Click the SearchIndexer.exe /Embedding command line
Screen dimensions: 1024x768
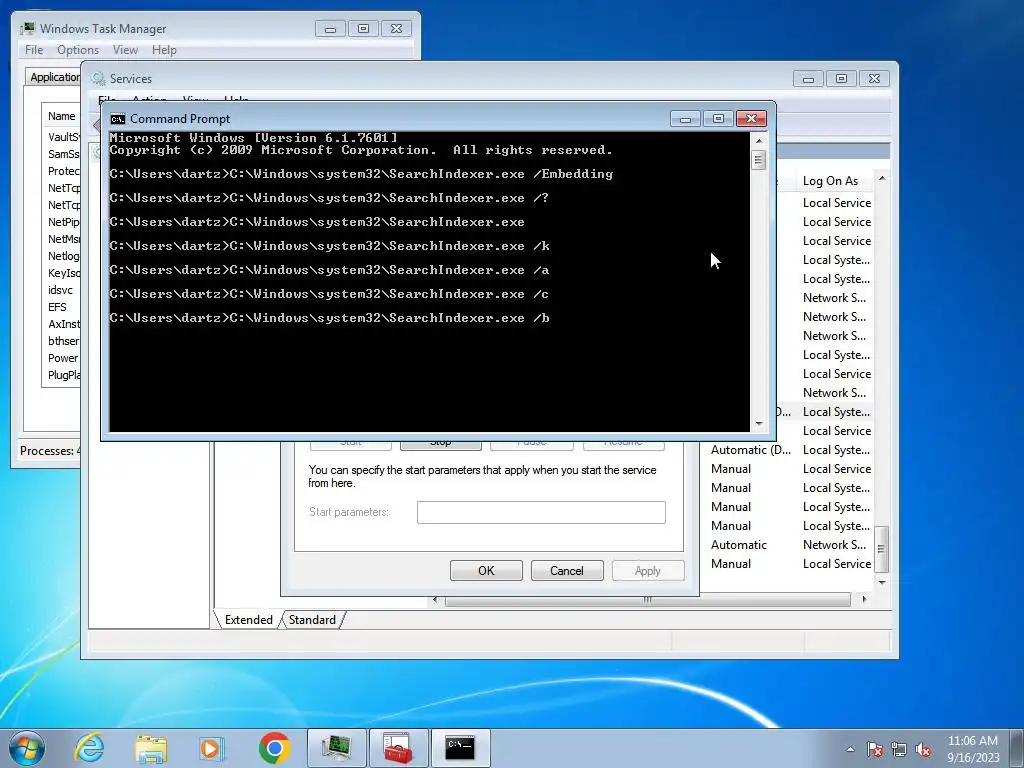click(361, 174)
